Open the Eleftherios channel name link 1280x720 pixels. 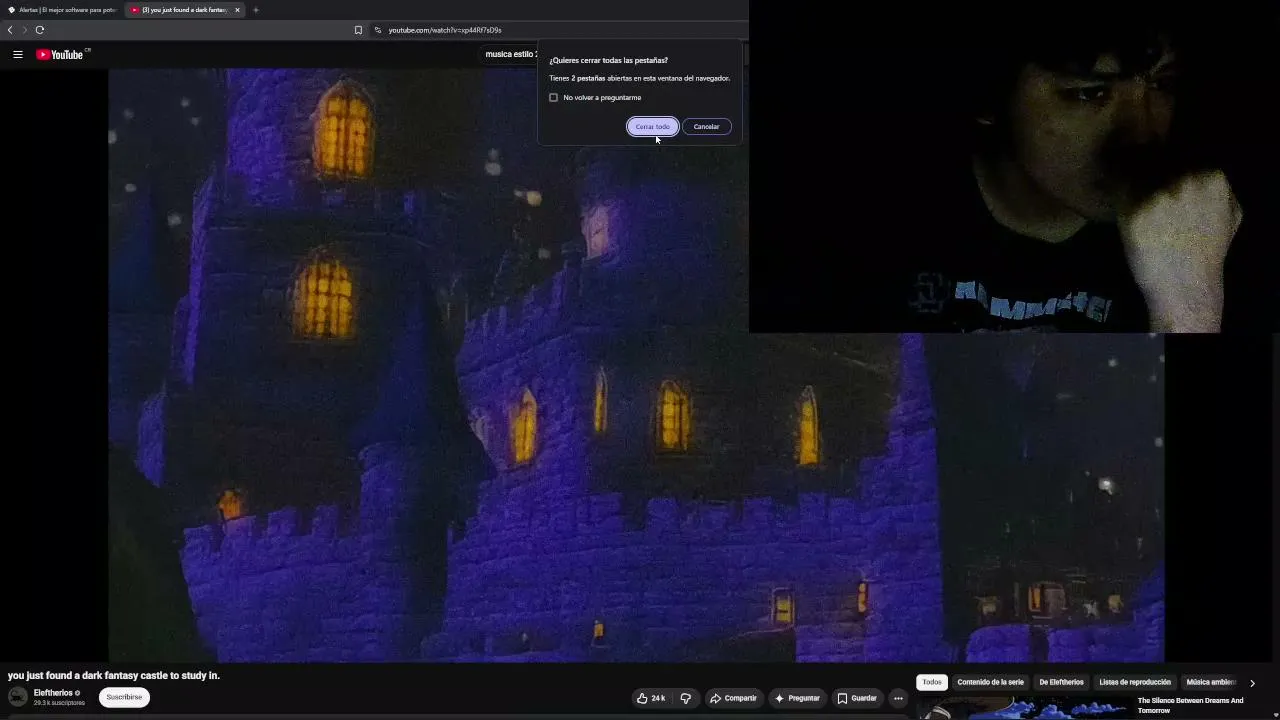click(53, 693)
